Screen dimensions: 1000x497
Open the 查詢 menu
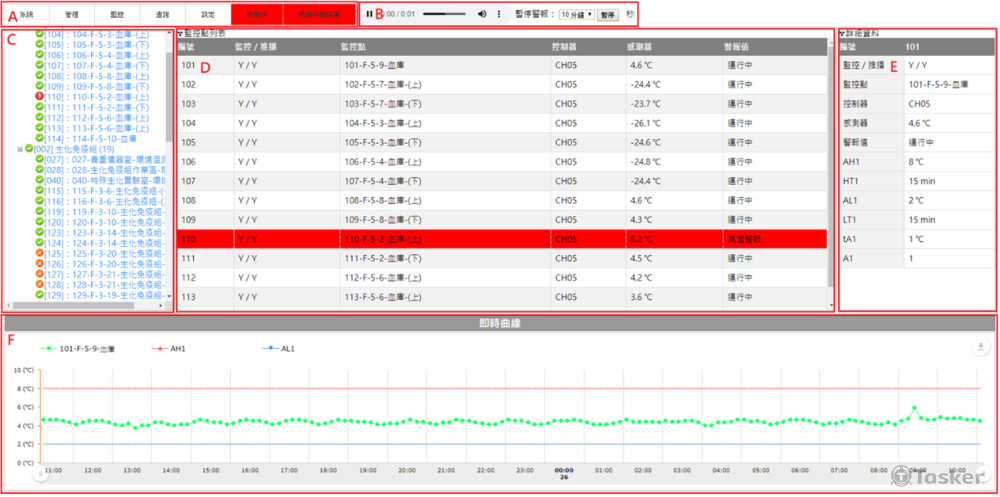162,15
